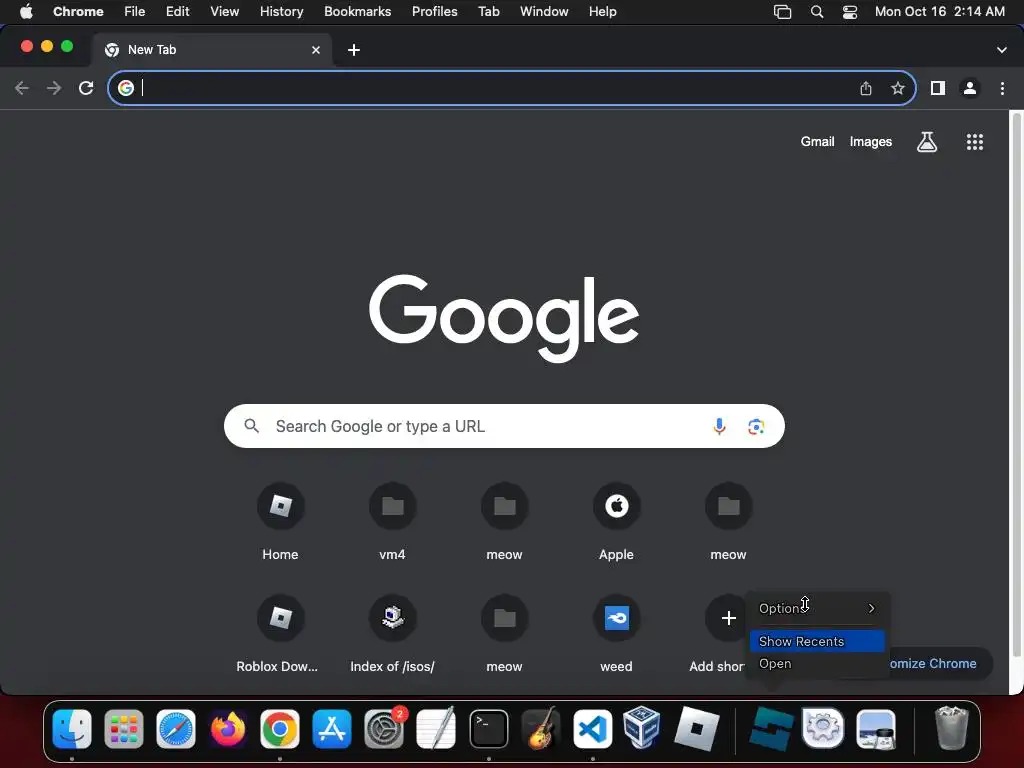
Task: Open the tab search dropdown chevron
Action: [x=1002, y=50]
